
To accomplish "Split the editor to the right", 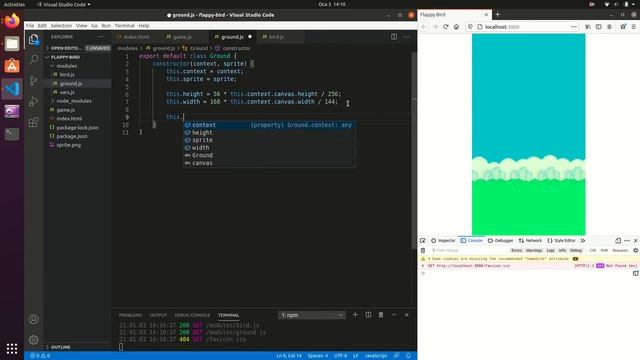I will click(x=394, y=37).
